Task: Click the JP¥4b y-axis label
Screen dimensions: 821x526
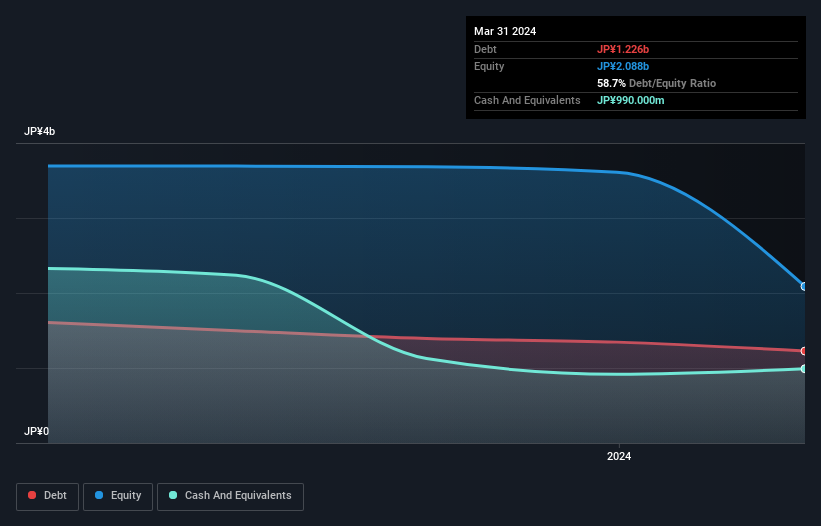Action: (x=39, y=131)
